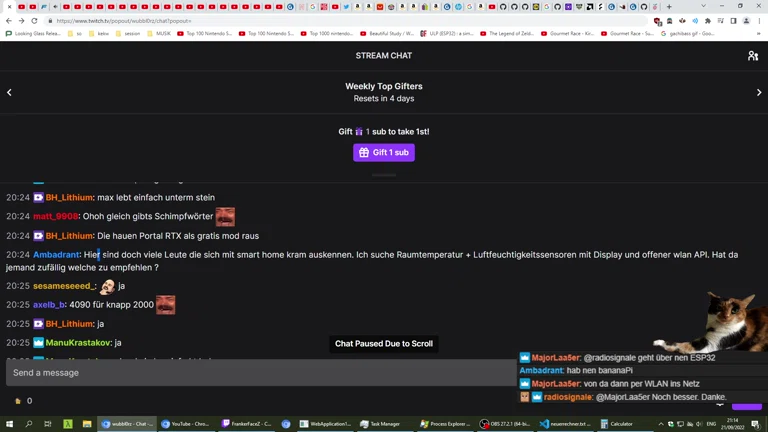The height and width of the screenshot is (432, 768).
Task: Click username ManuKrastakov in chat
Action: (78, 342)
